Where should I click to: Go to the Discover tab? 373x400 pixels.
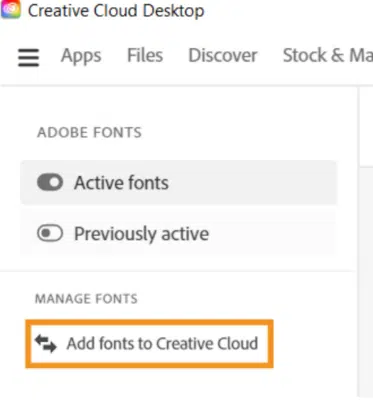click(x=223, y=55)
